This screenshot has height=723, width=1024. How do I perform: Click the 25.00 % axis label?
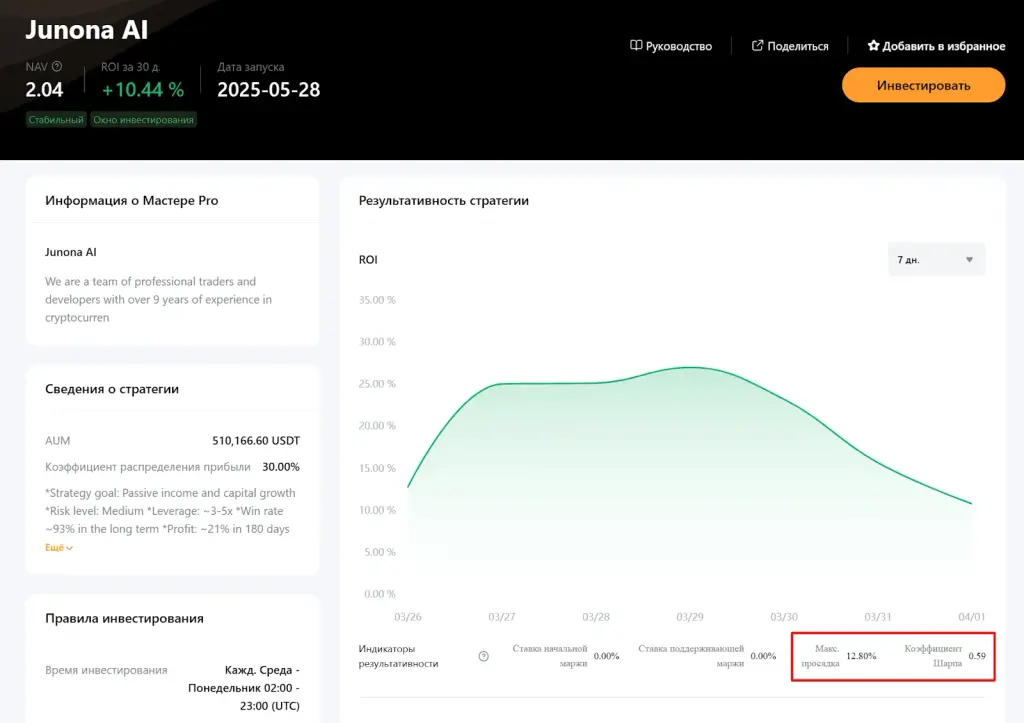click(377, 384)
